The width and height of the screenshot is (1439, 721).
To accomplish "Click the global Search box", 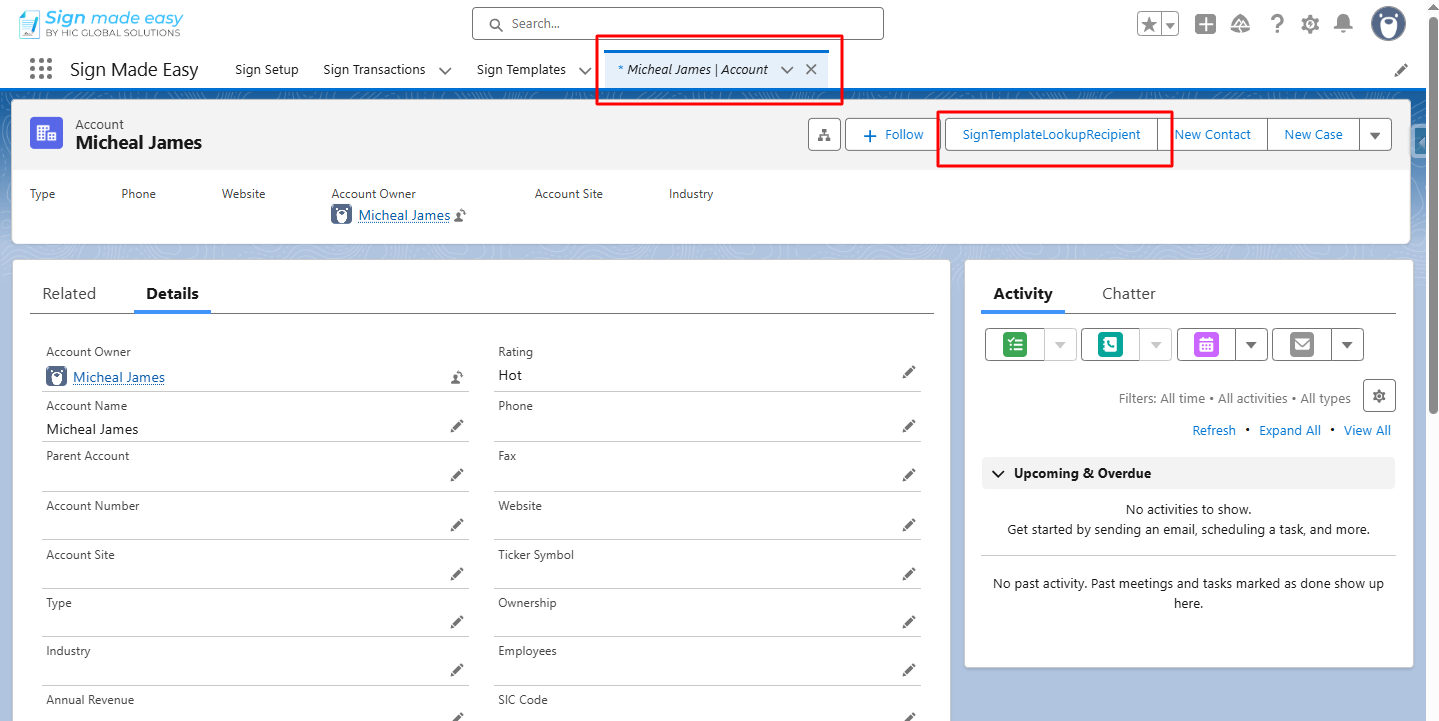I will pos(678,24).
